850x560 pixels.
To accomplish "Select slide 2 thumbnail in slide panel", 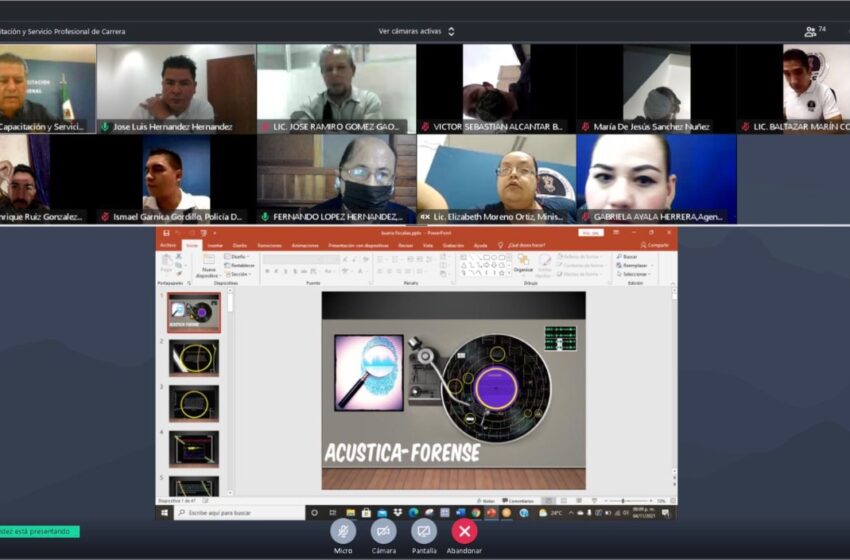I will click(x=193, y=357).
